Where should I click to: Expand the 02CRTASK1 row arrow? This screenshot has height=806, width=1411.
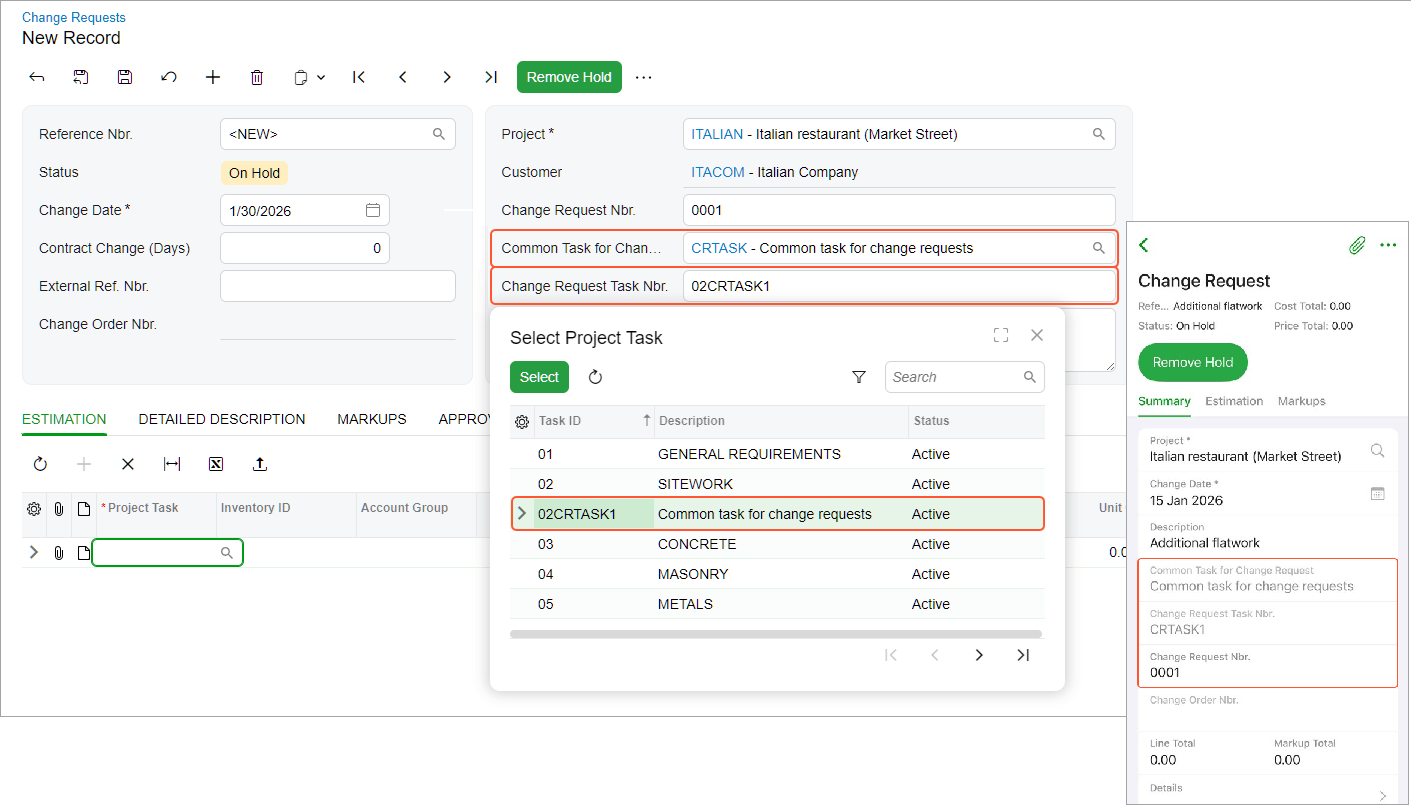point(521,514)
